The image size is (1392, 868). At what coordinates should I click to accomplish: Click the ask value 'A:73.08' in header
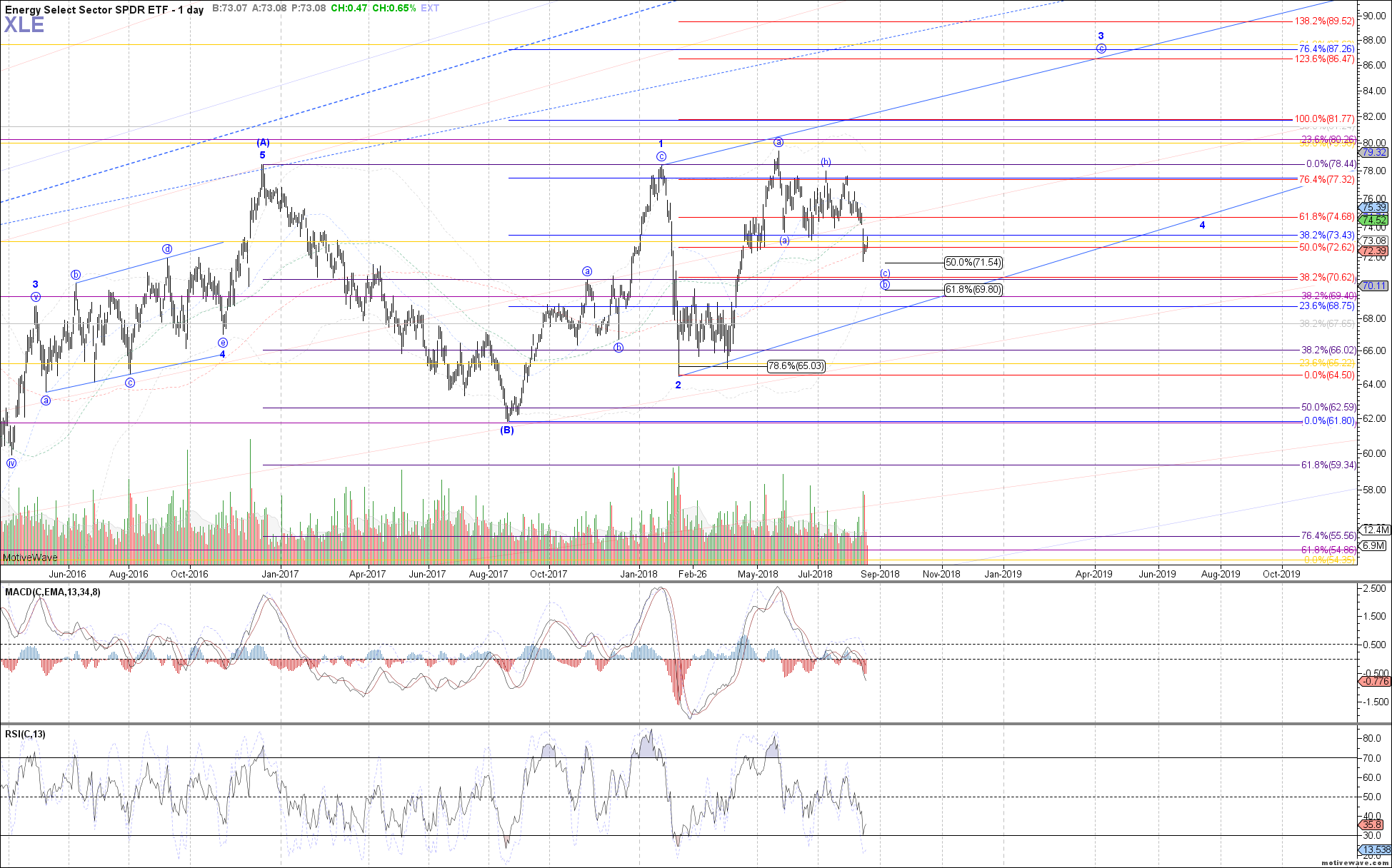pos(270,9)
